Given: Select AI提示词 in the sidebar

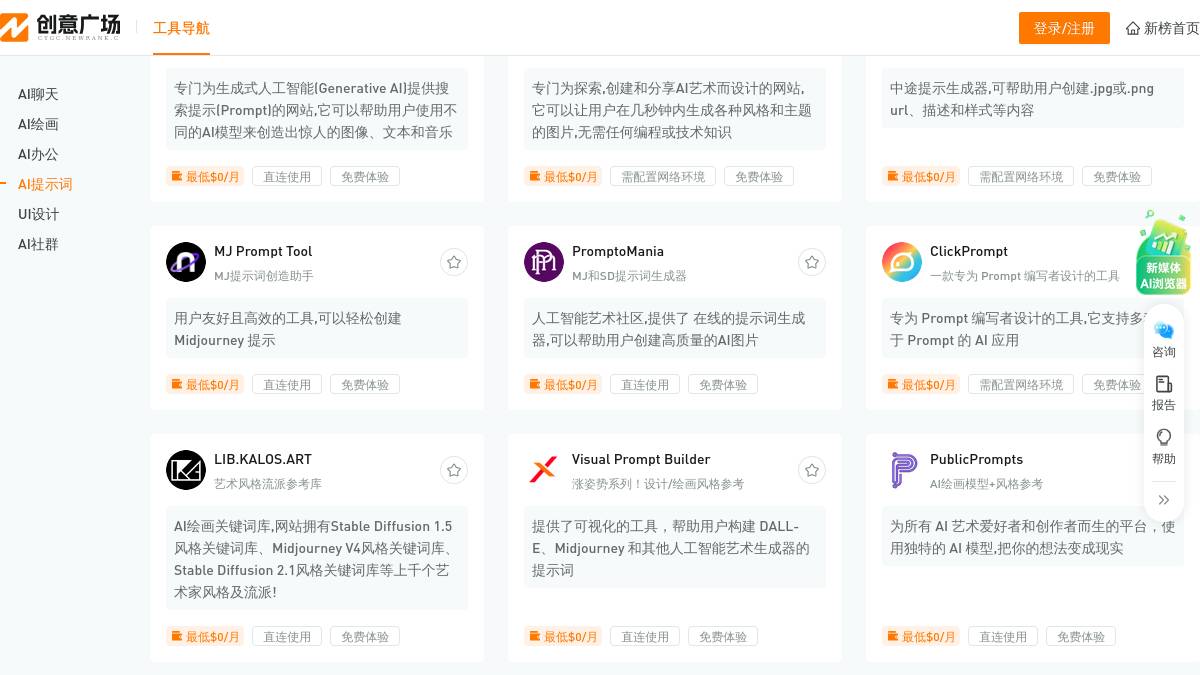Looking at the screenshot, I should (45, 184).
